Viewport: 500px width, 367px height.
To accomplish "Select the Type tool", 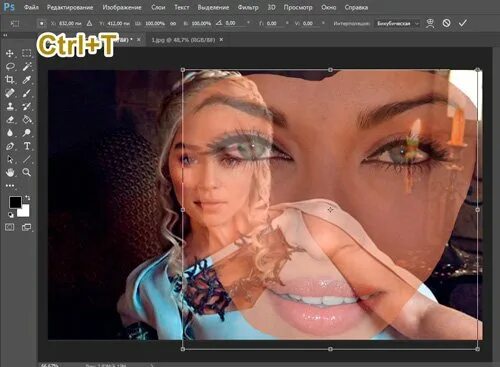I will [27, 146].
